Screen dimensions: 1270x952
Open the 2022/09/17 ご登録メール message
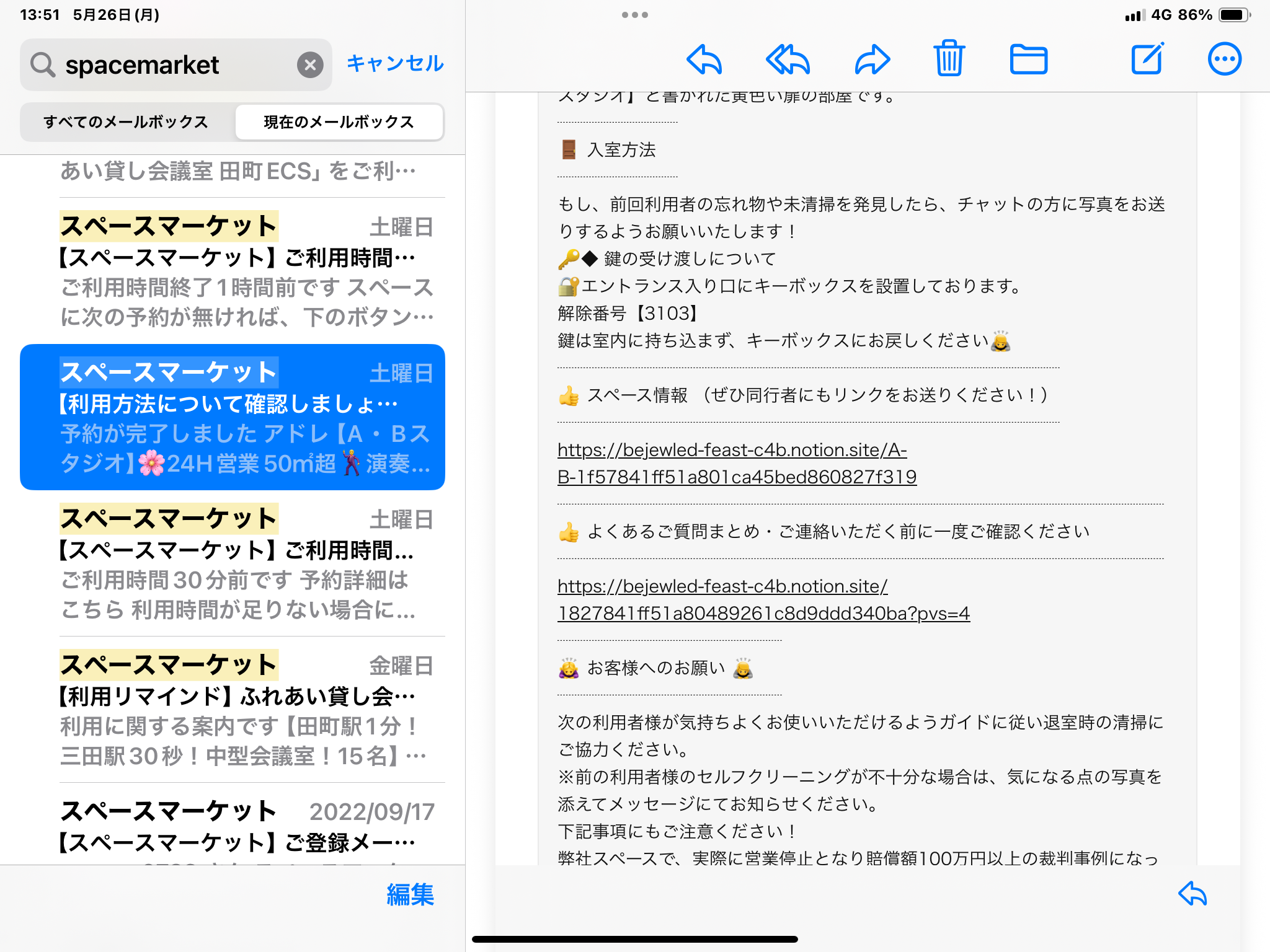(248, 827)
